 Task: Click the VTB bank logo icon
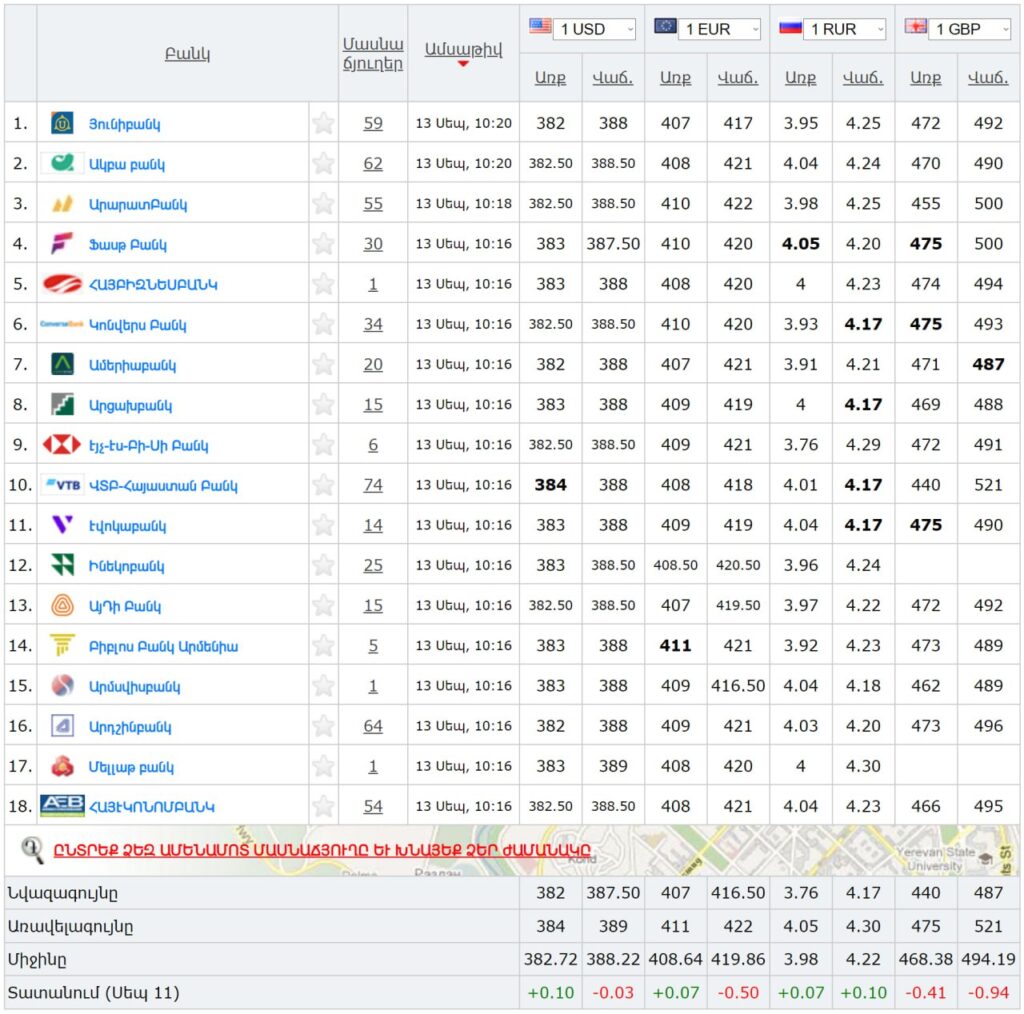coord(62,485)
